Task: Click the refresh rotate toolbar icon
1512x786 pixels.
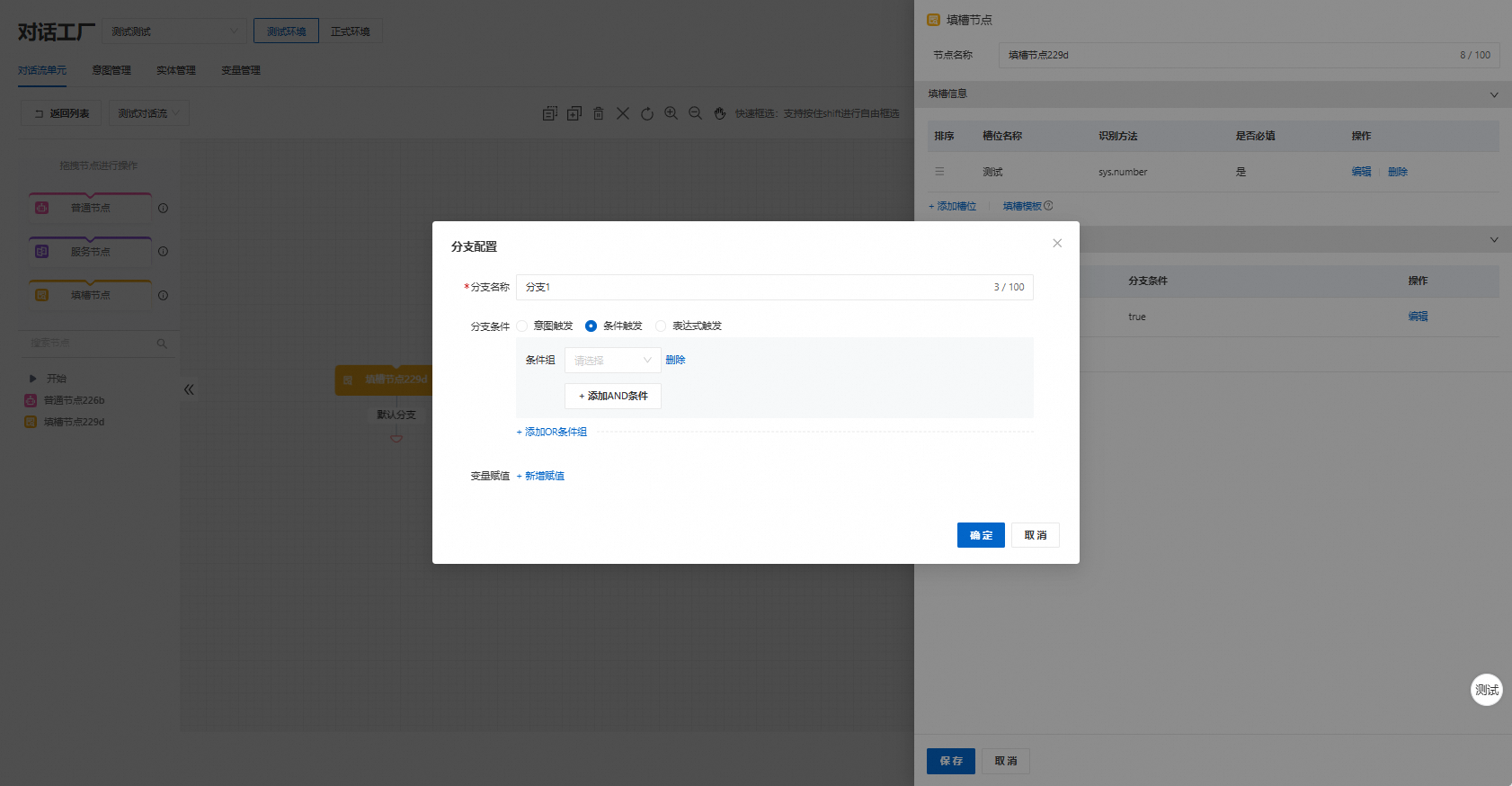Action: click(x=647, y=113)
